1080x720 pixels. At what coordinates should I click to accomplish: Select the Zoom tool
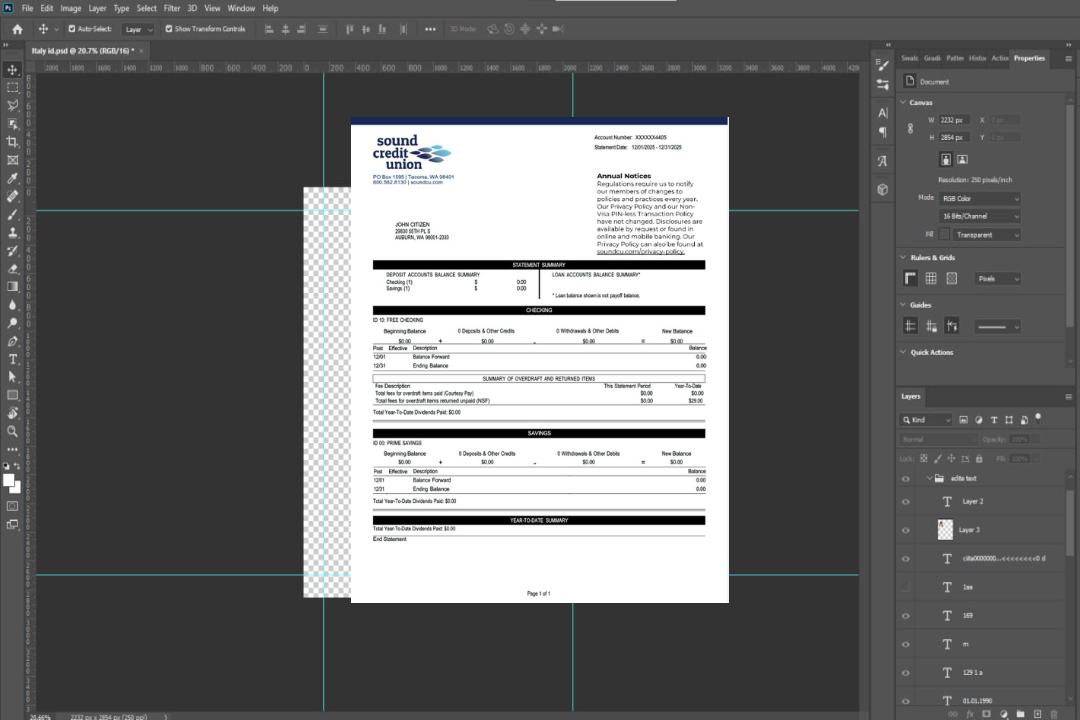coord(12,431)
